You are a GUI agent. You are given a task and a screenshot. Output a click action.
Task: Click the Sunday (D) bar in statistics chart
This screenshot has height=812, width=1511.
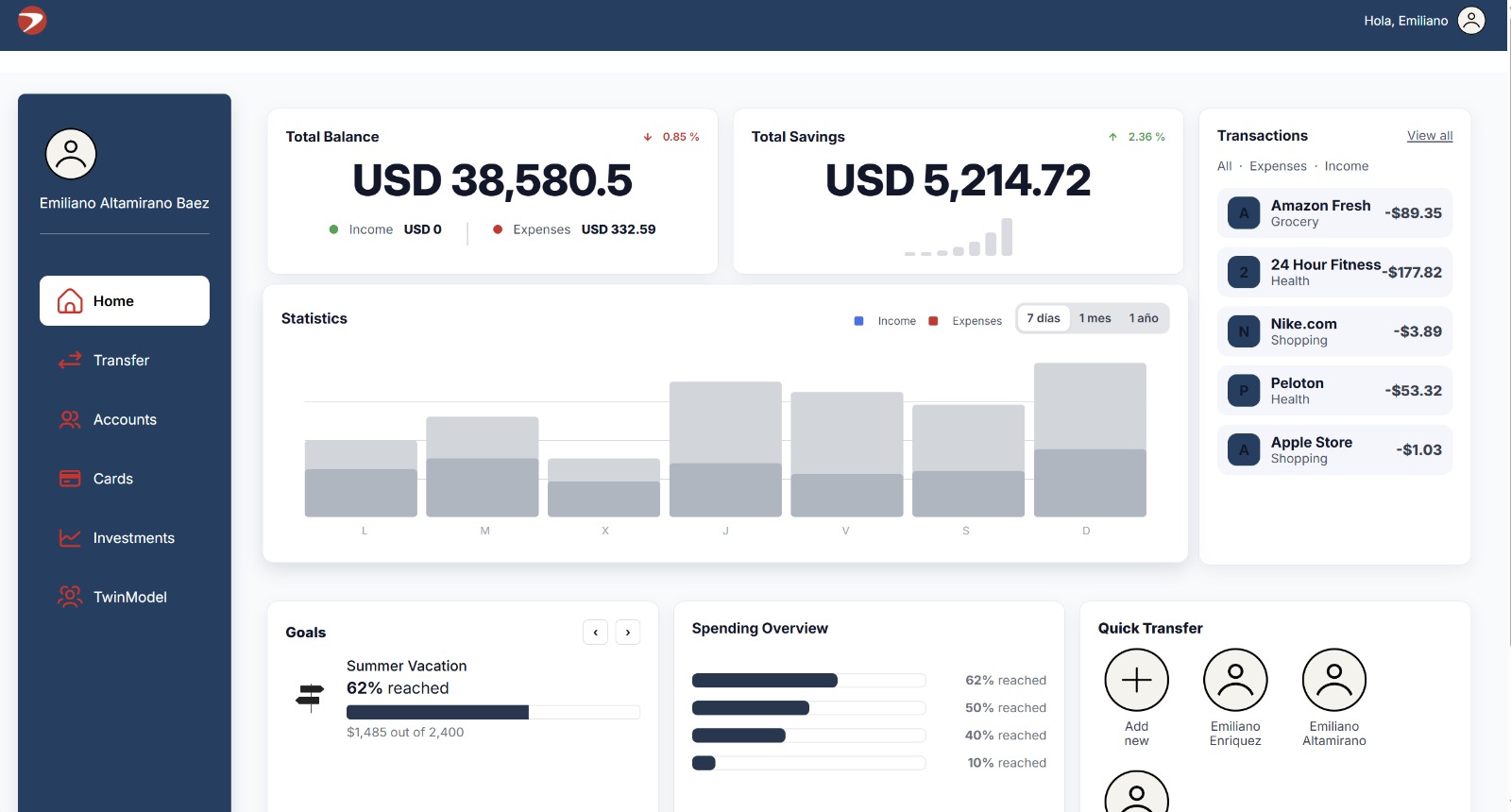coord(1090,440)
